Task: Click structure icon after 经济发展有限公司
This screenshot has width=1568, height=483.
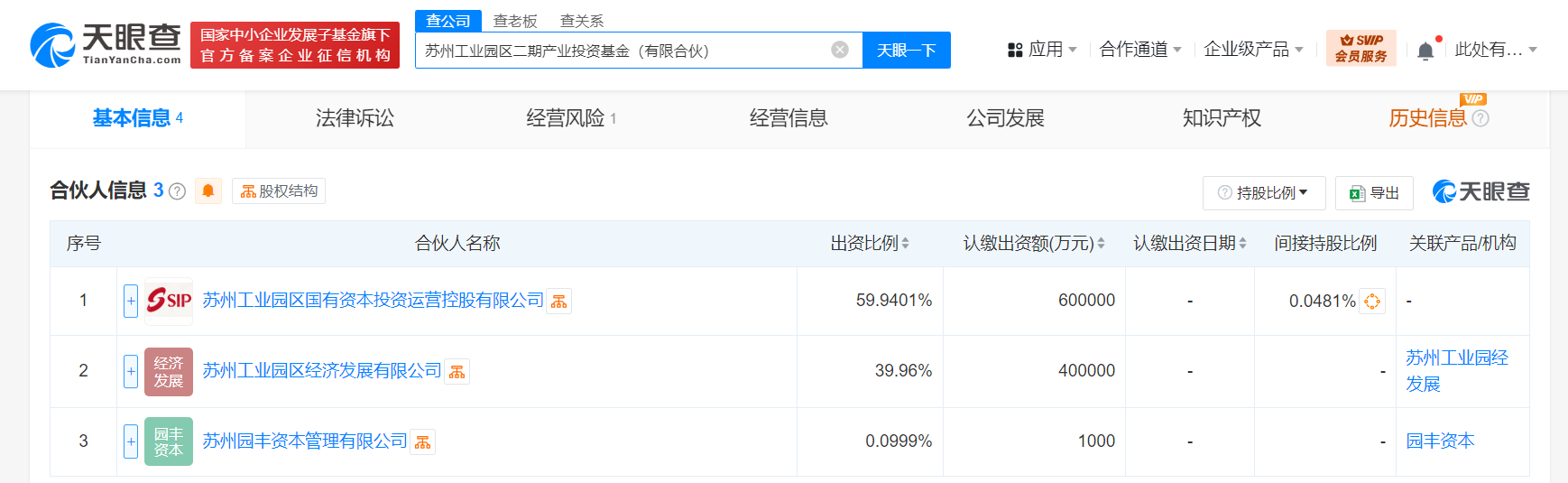Action: pyautogui.click(x=457, y=372)
